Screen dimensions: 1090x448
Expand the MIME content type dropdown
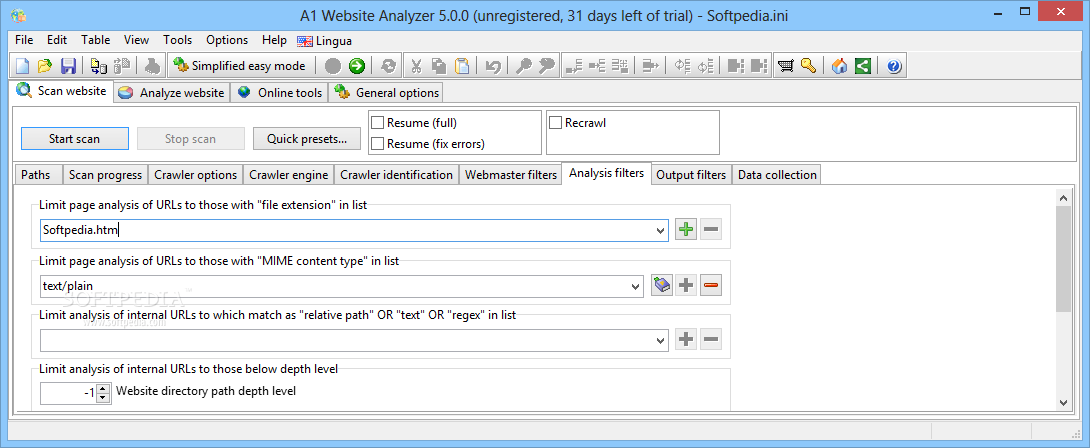(x=635, y=285)
